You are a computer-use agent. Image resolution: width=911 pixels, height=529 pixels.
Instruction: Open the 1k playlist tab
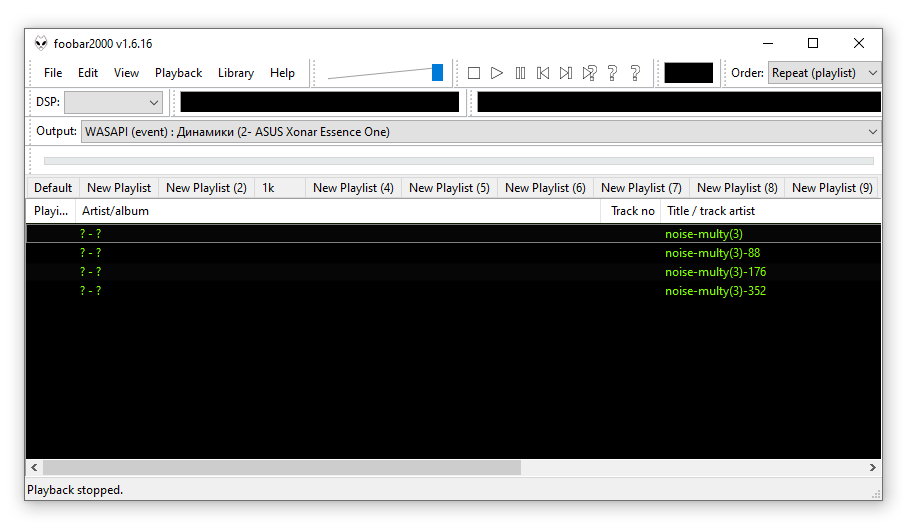(280, 188)
